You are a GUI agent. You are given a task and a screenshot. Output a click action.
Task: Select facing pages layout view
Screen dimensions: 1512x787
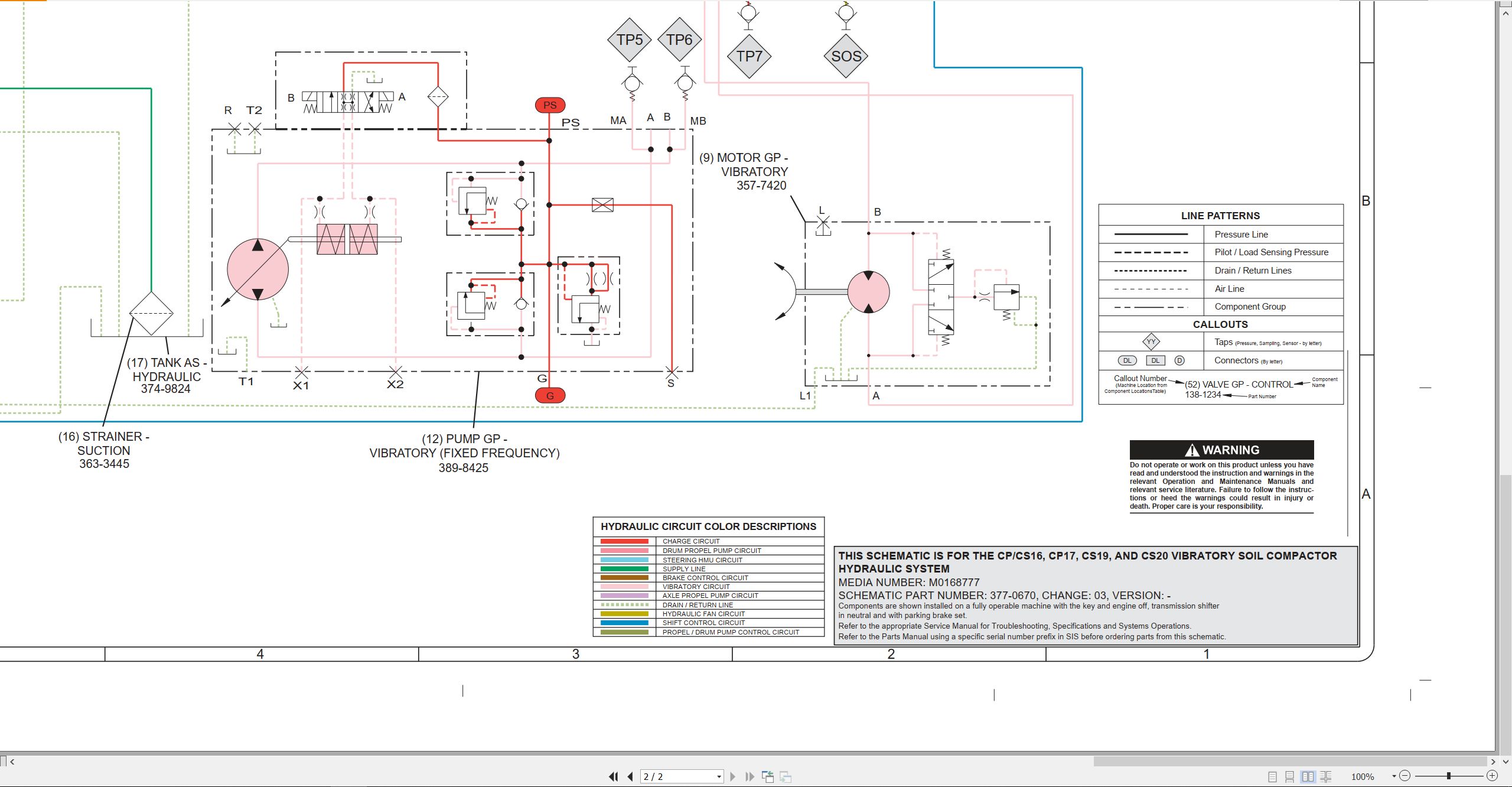click(x=1308, y=777)
